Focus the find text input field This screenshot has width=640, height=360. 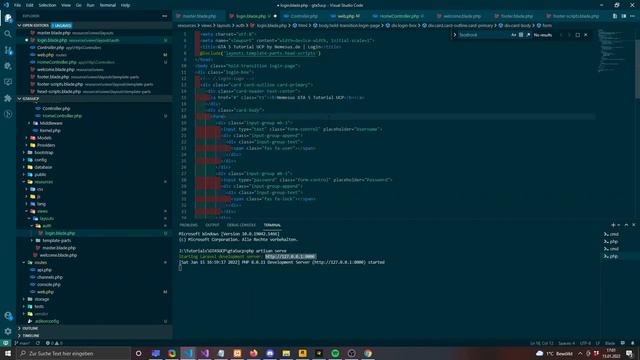(484, 35)
